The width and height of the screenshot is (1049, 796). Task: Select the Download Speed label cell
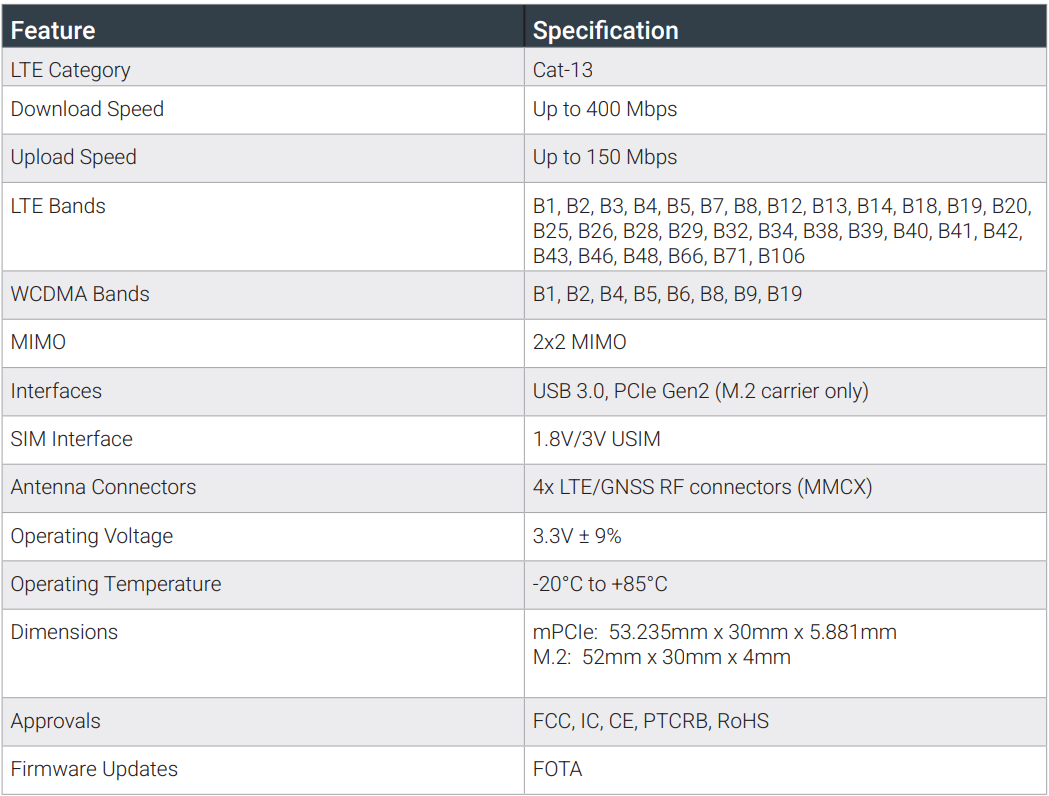pos(87,109)
